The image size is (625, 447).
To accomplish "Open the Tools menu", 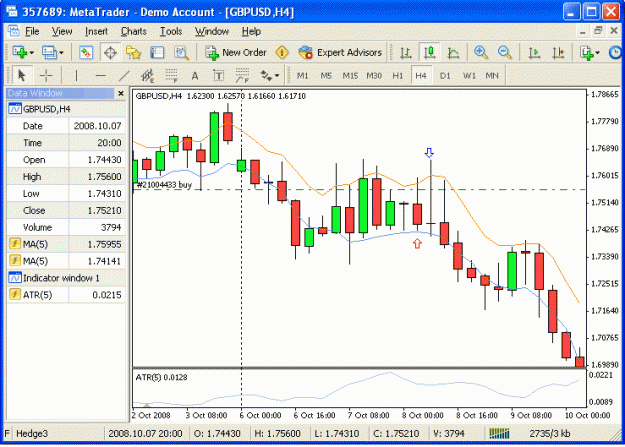I will 171,31.
